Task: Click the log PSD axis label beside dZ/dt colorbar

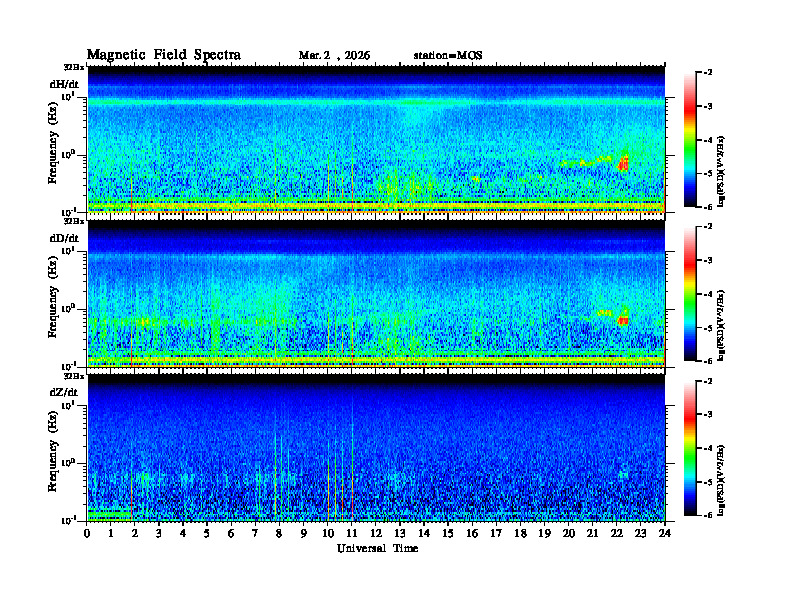Action: point(721,479)
